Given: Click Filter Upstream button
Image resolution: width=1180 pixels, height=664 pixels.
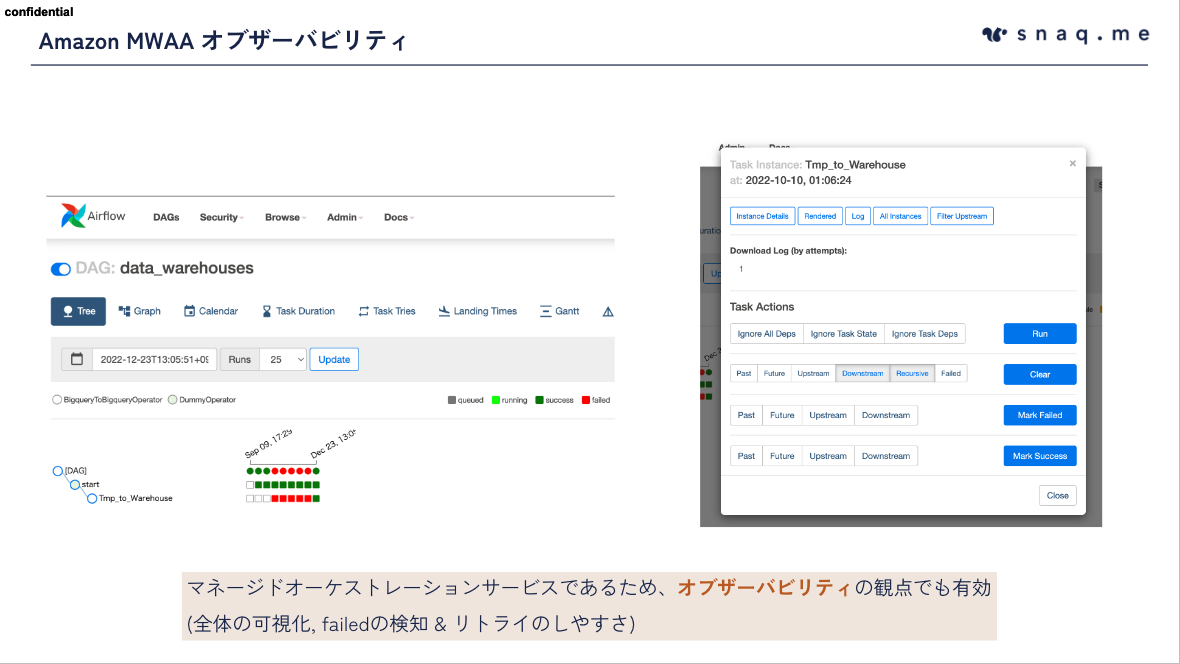Looking at the screenshot, I should pyautogui.click(x=962, y=216).
